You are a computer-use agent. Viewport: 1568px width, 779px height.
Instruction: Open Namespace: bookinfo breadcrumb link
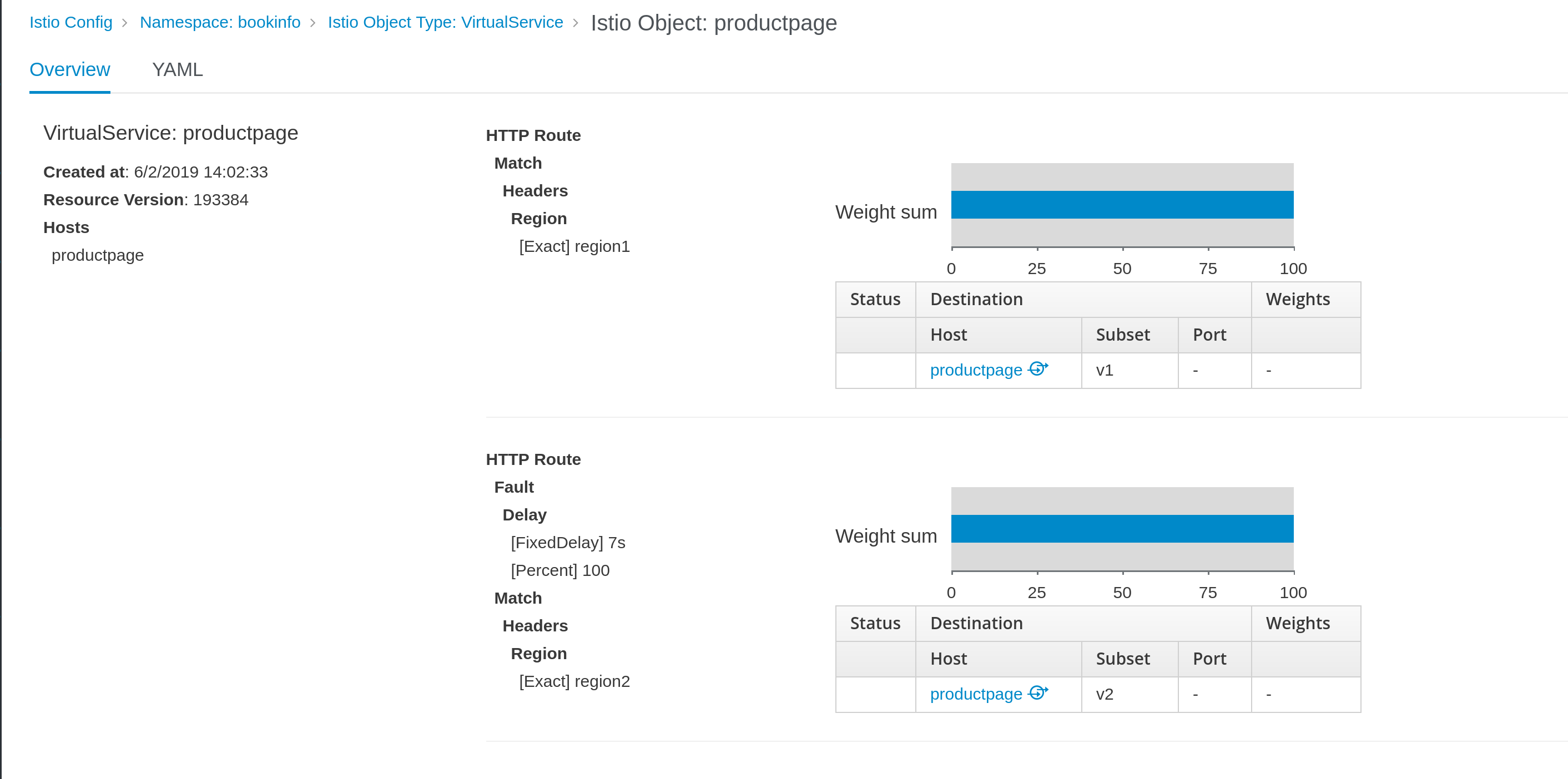coord(220,23)
